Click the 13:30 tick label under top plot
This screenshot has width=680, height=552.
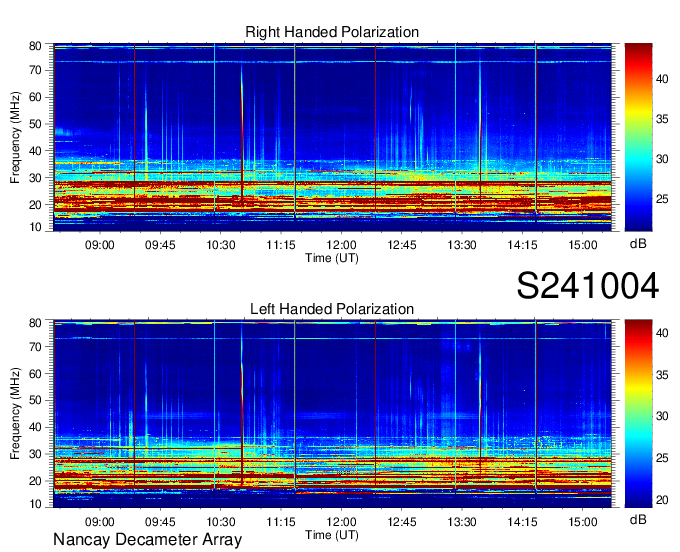coord(462,245)
